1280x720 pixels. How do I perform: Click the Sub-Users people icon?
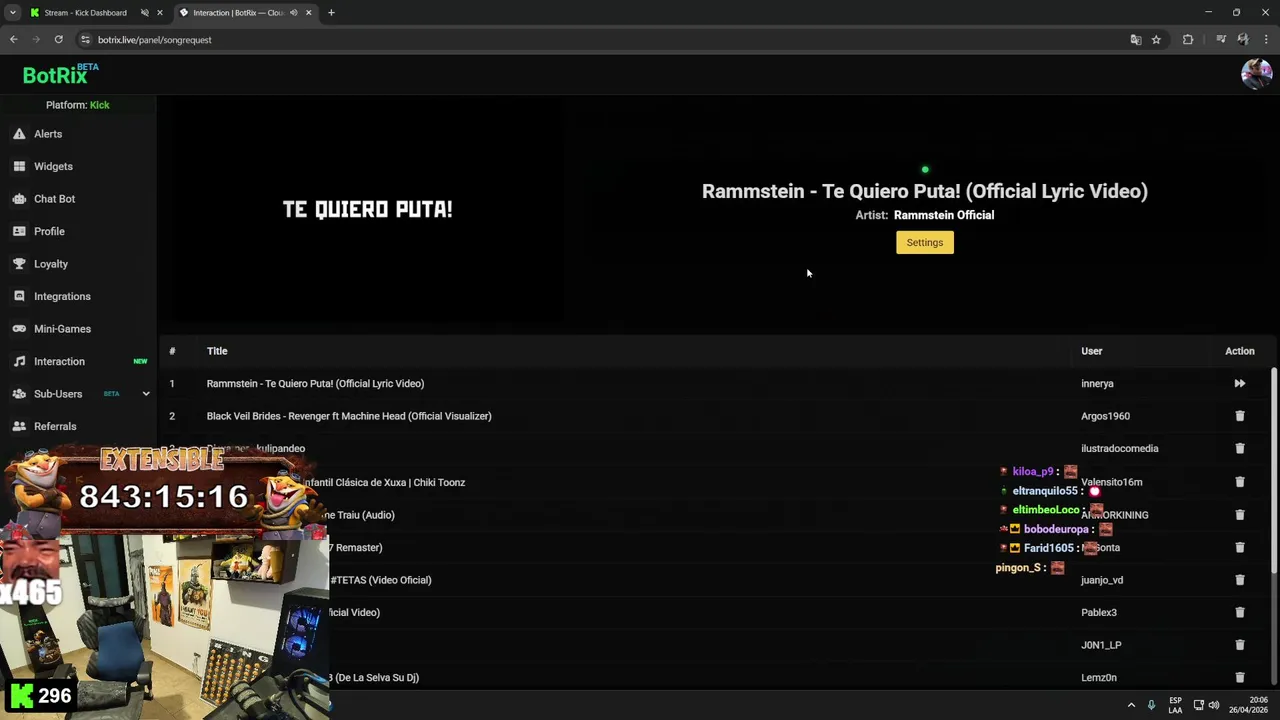coord(19,394)
